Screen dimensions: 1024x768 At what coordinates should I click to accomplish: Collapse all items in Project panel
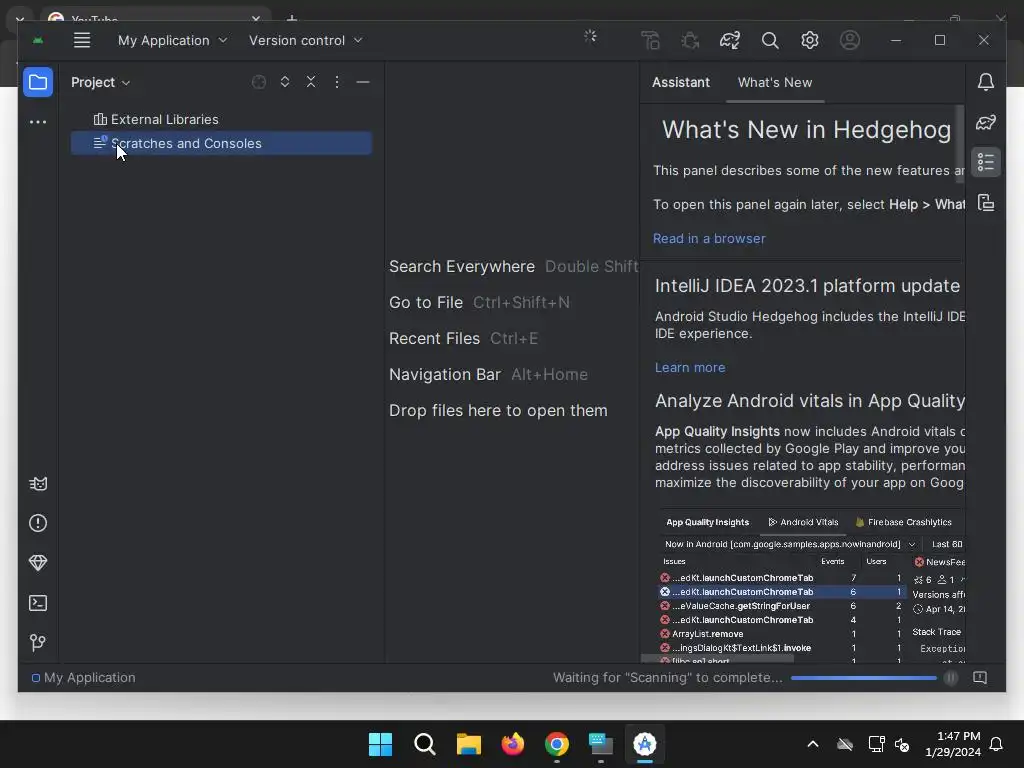tap(311, 82)
